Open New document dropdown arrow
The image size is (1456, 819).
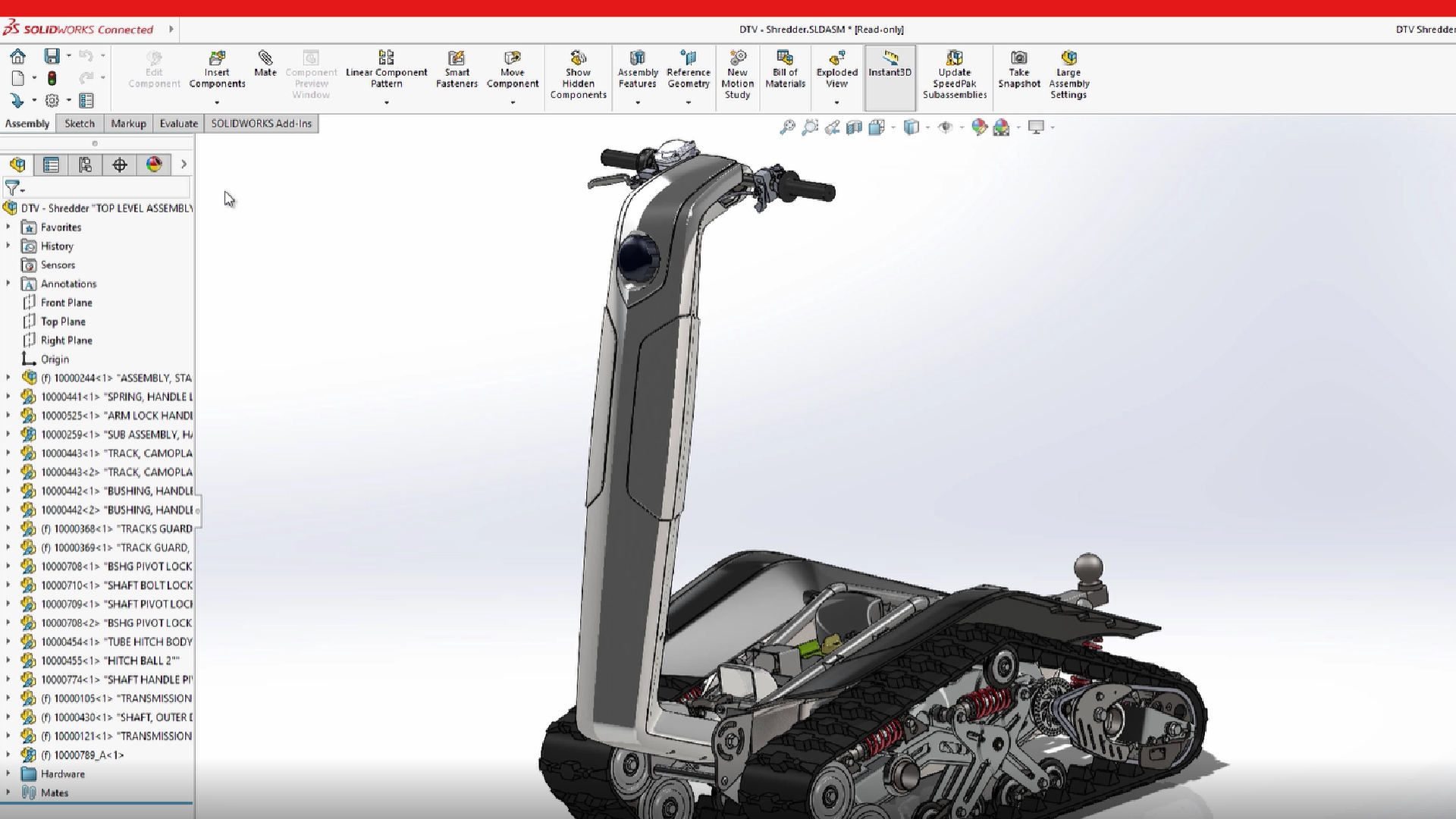(x=34, y=78)
